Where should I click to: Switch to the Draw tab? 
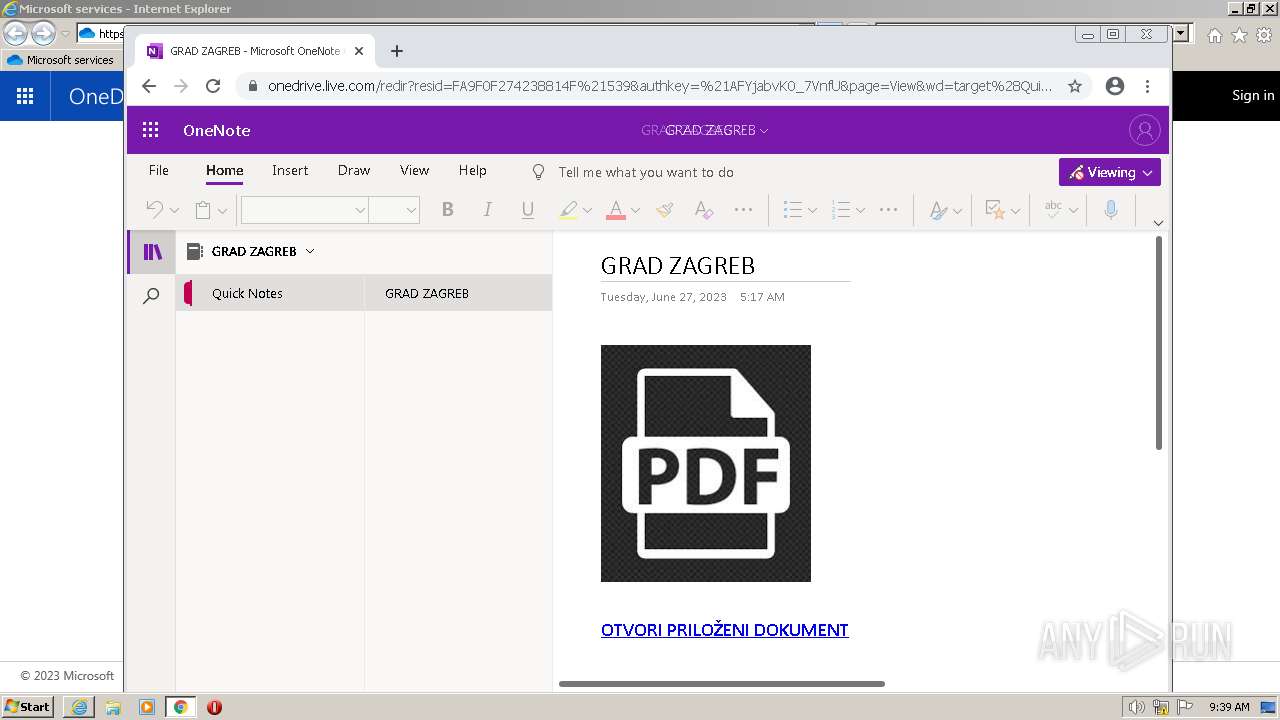(354, 170)
